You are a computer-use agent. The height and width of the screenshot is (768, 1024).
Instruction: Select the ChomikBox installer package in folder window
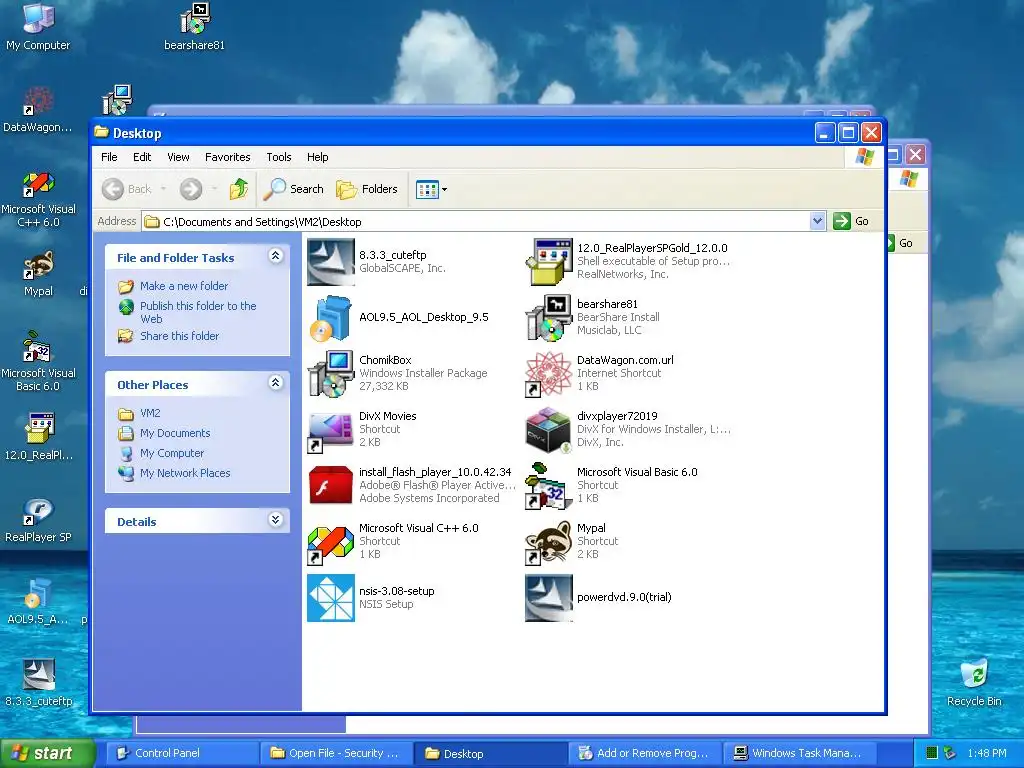point(331,374)
